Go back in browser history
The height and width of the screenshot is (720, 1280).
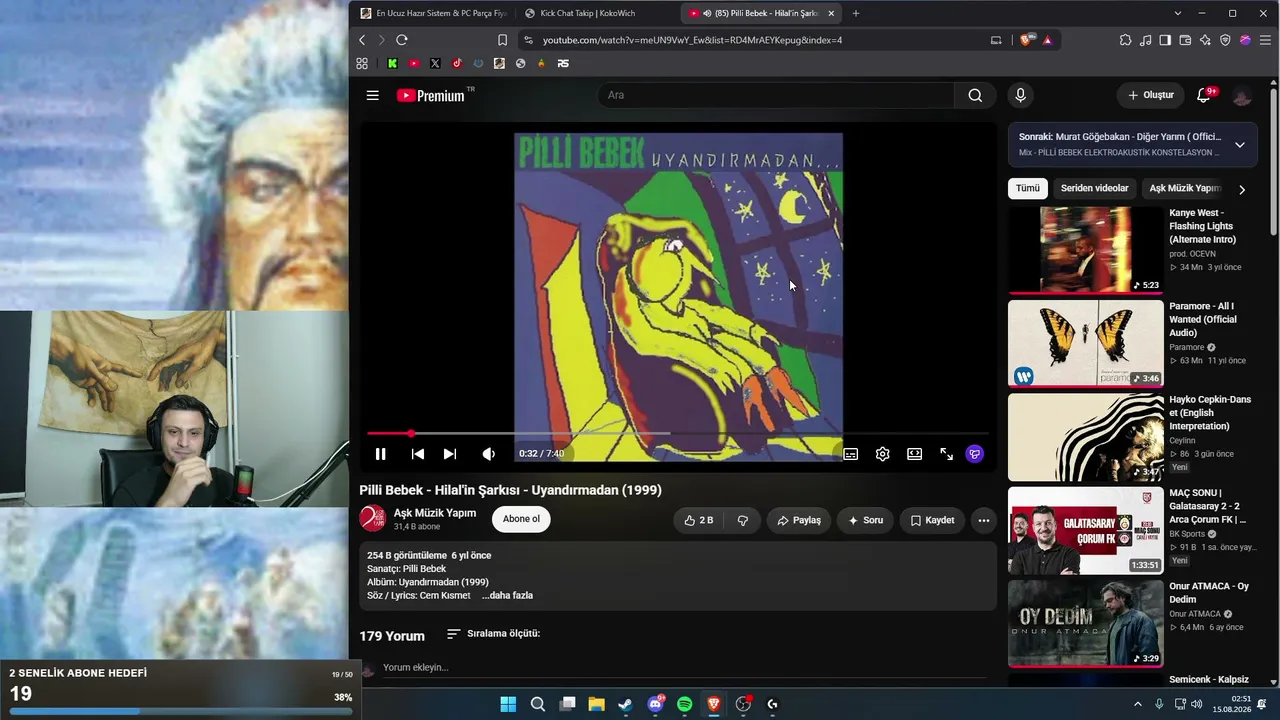pos(362,40)
